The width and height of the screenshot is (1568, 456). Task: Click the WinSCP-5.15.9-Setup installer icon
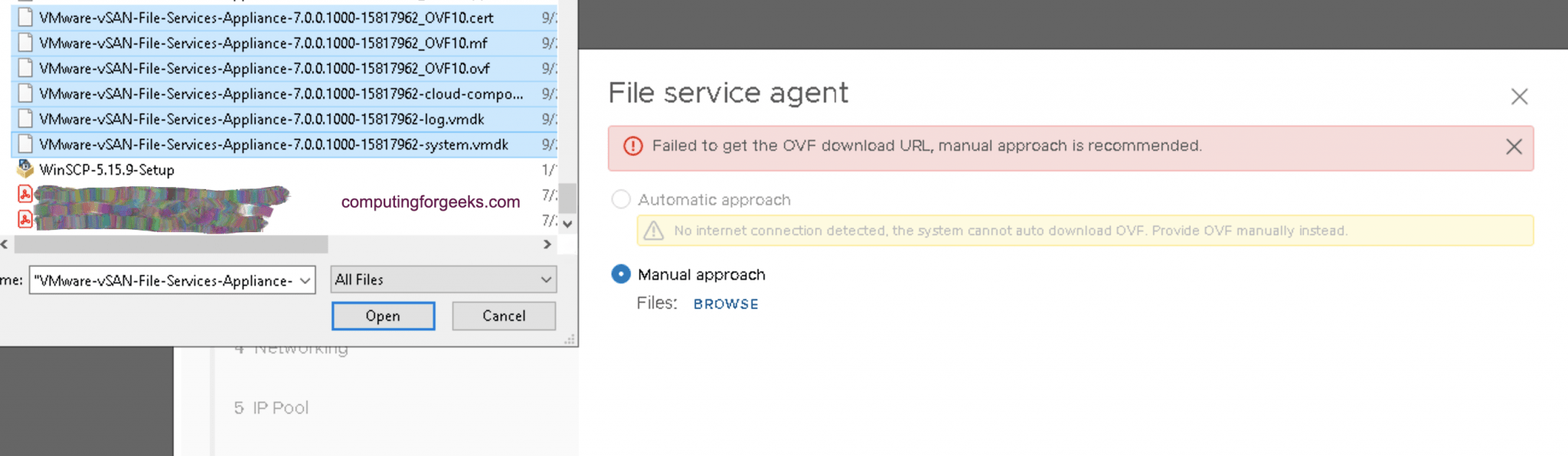coord(25,169)
